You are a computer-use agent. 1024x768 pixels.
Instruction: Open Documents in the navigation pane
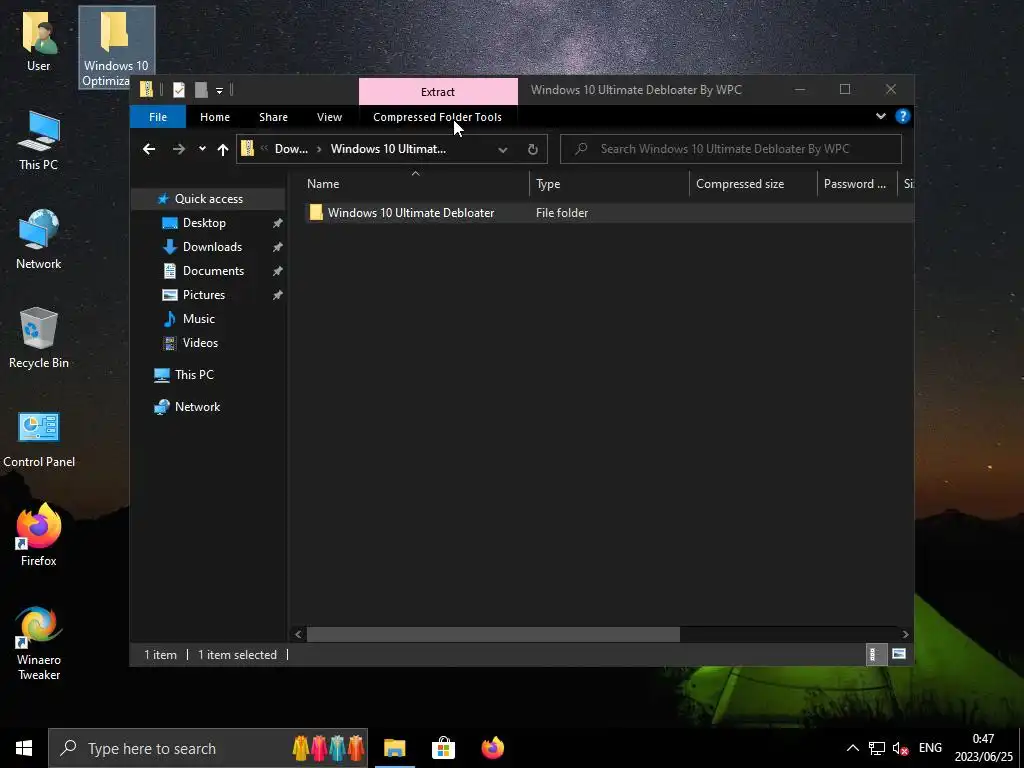[x=213, y=271]
